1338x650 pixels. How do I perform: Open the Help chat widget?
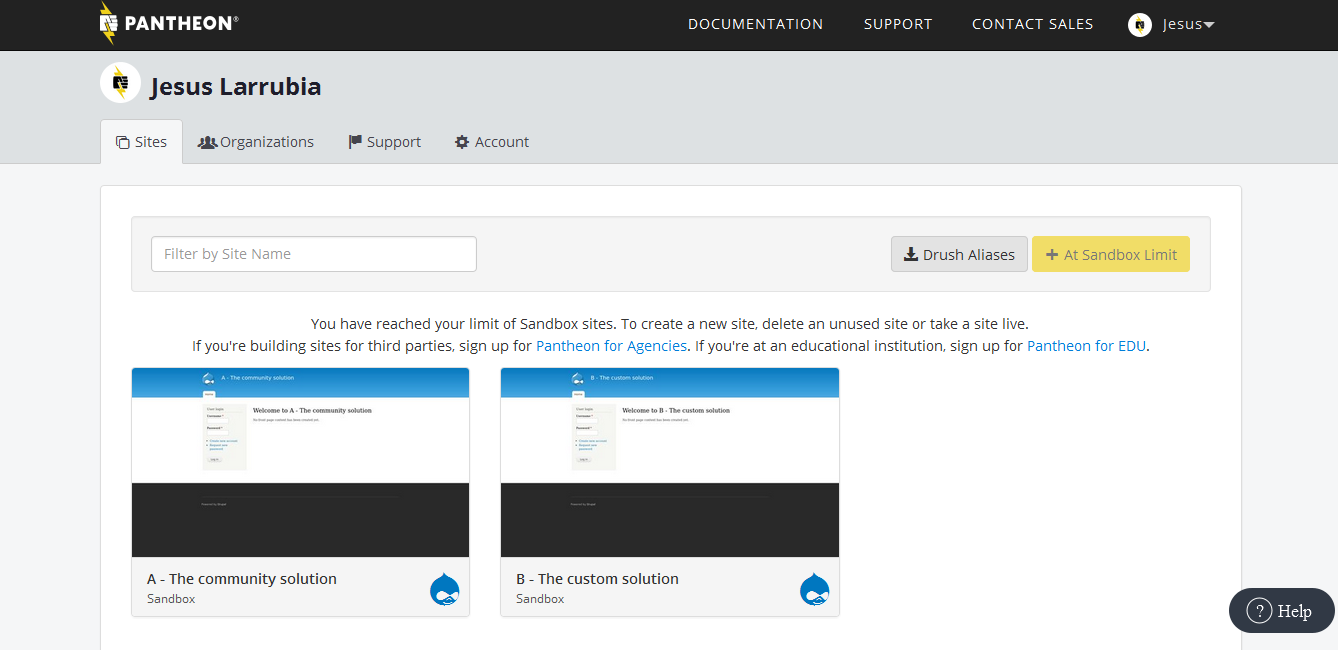[1282, 611]
